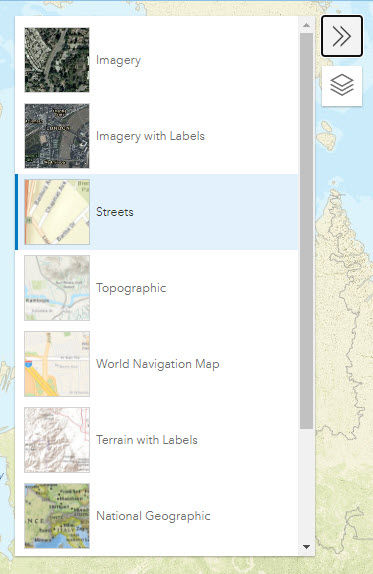The width and height of the screenshot is (373, 574).
Task: Pick the Topographic basemap label
Action: point(131,288)
